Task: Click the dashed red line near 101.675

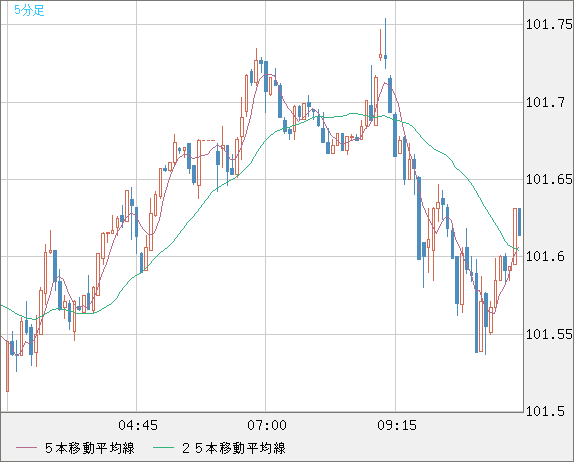Action: coord(207,140)
